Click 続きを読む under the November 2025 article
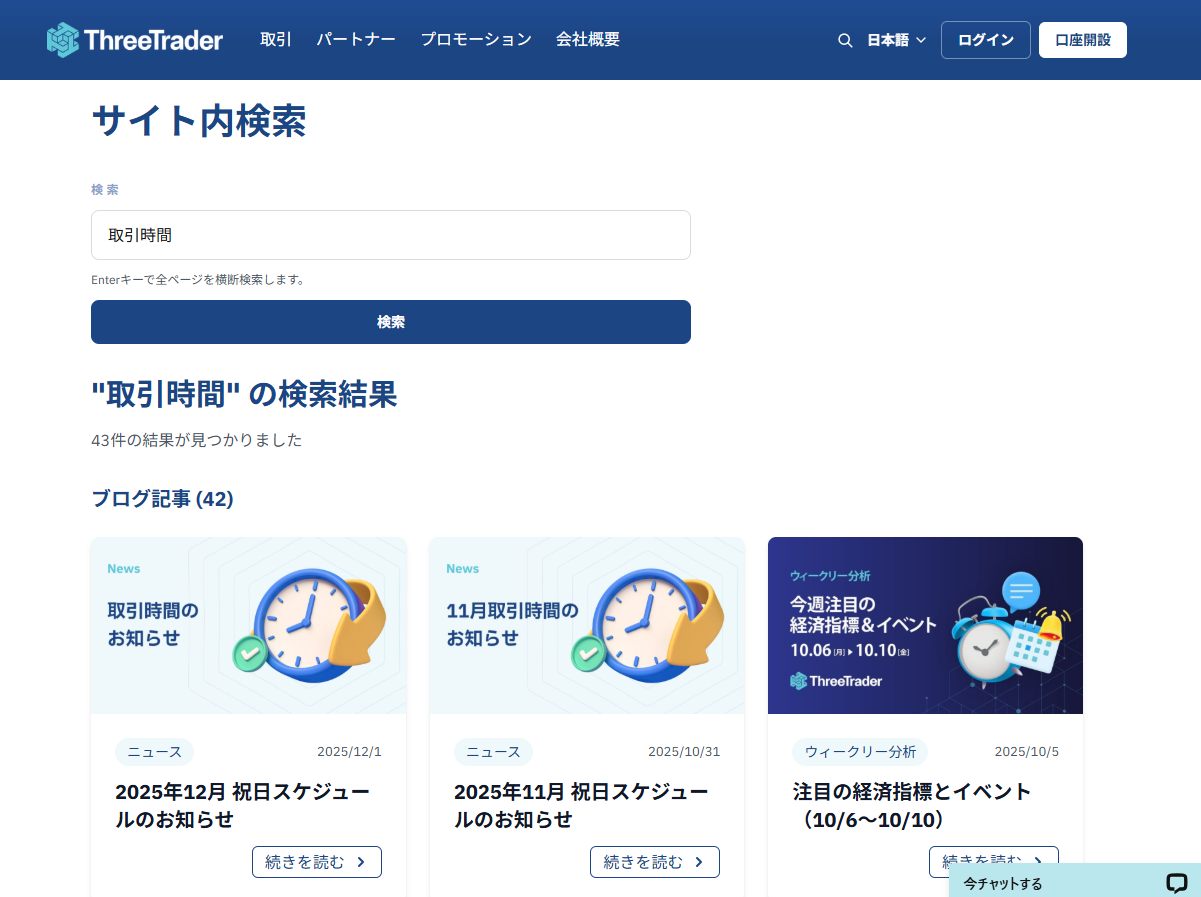Viewport: 1201px width, 897px height. pos(655,862)
